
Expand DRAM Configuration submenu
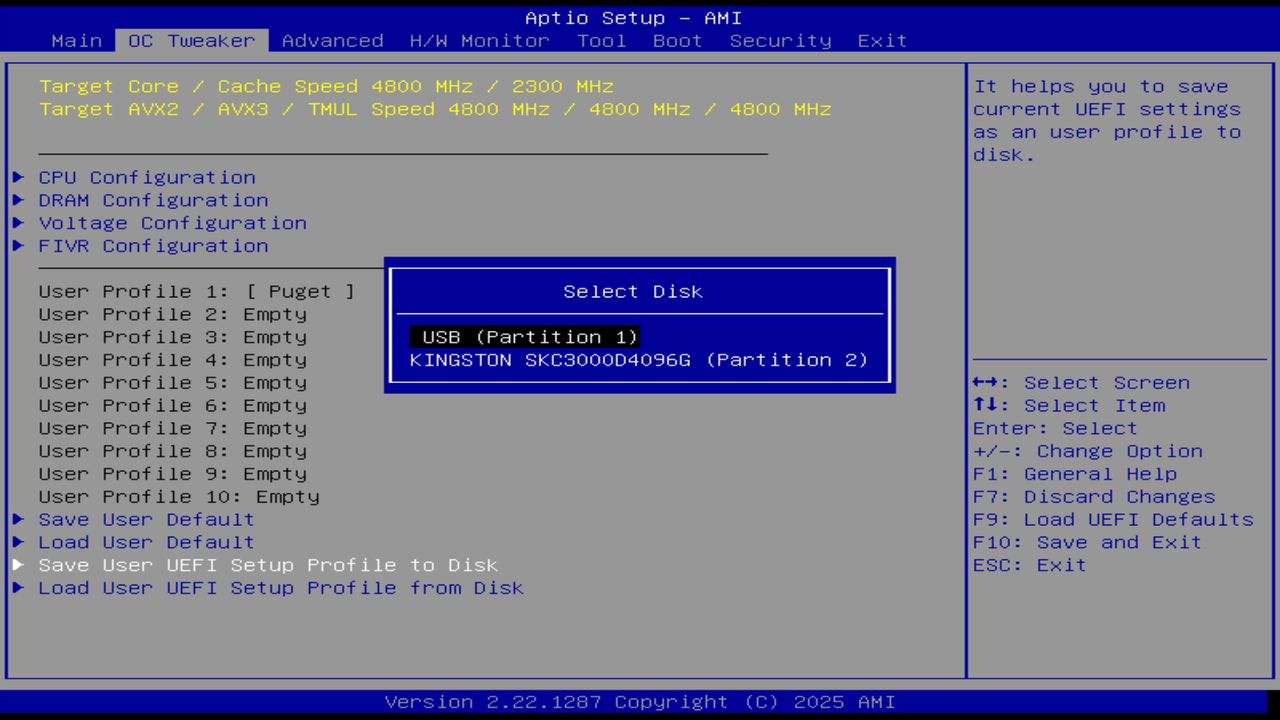pyautogui.click(x=153, y=201)
